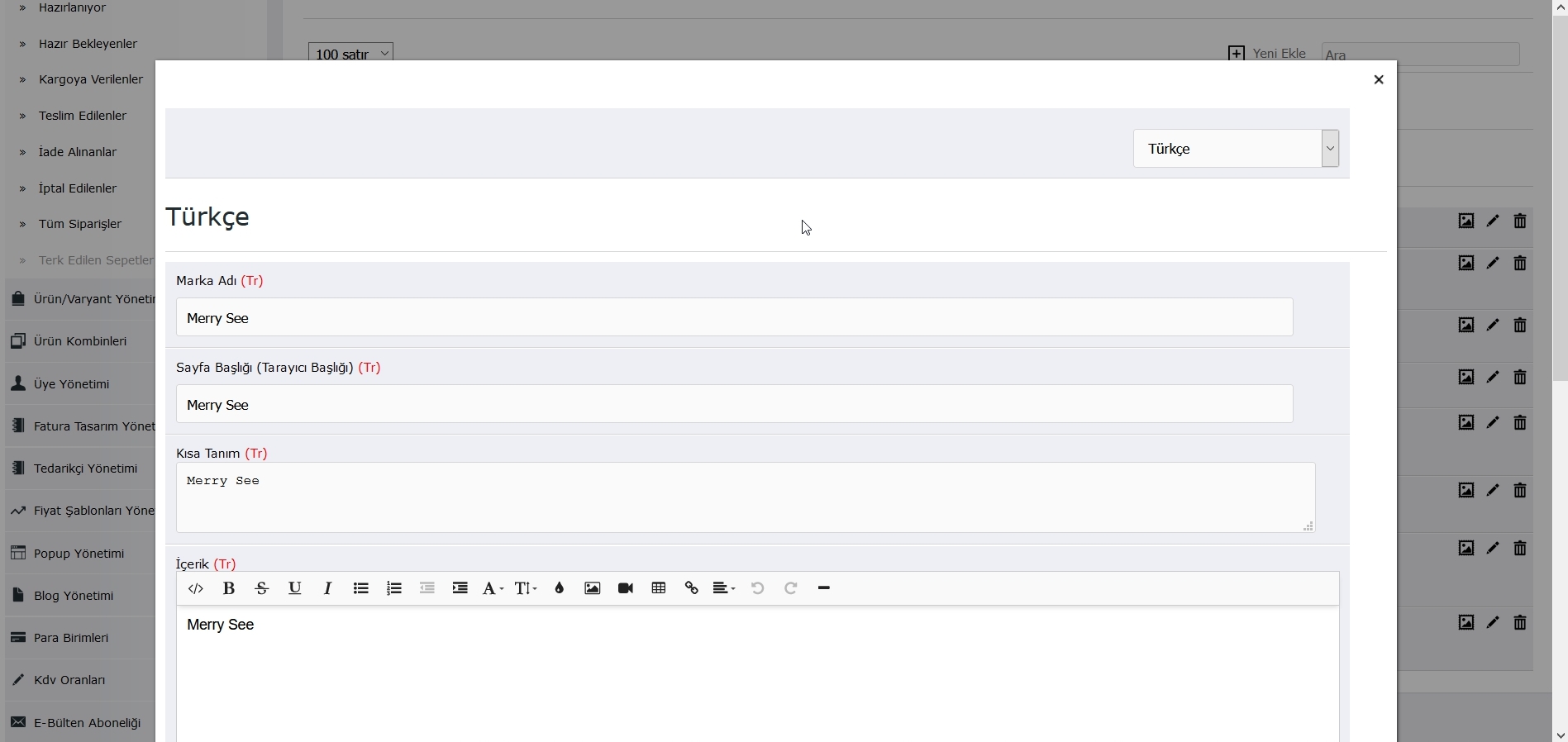Open İade Alınanlar orders

coord(78,152)
